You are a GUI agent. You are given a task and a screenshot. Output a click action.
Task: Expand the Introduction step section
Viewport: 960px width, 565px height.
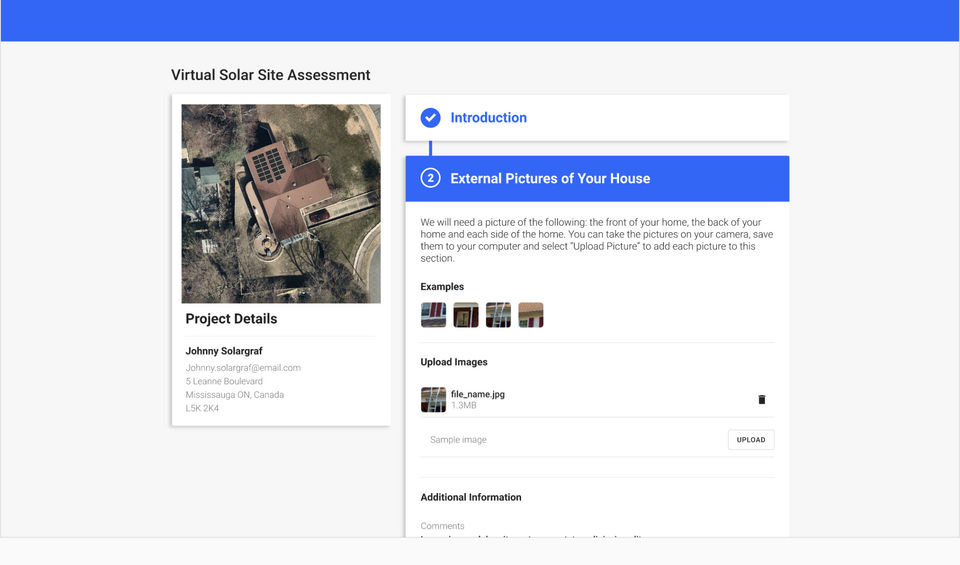[597, 118]
